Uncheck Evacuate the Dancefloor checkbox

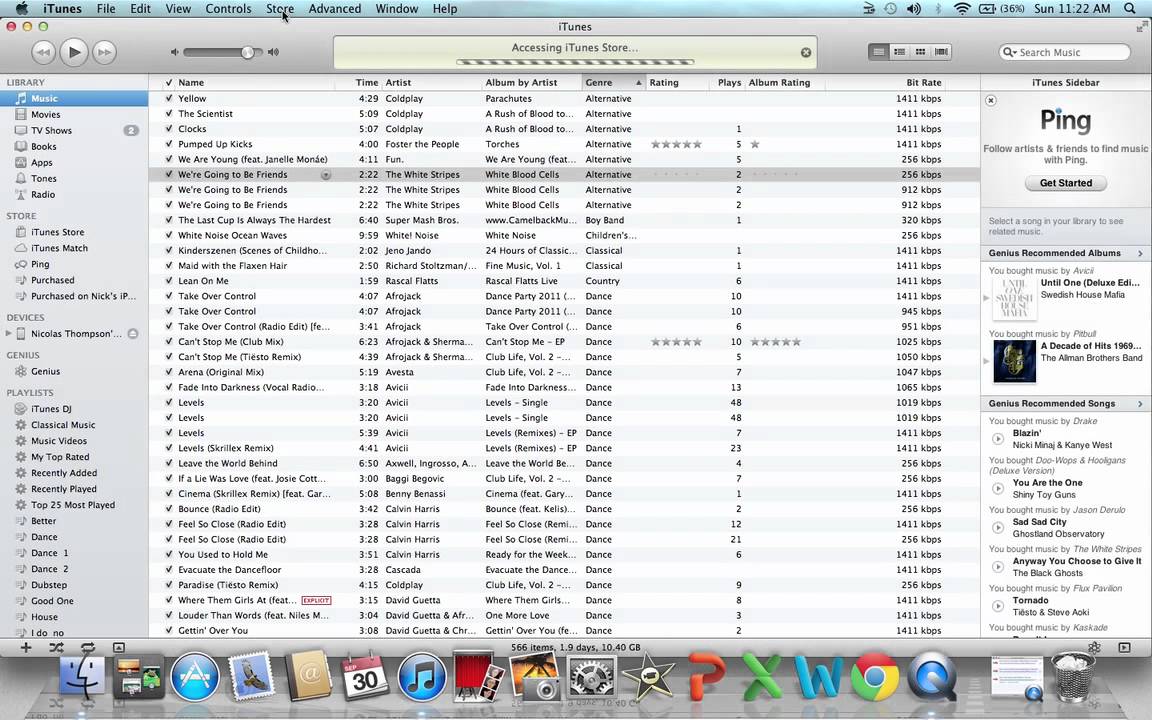point(169,569)
